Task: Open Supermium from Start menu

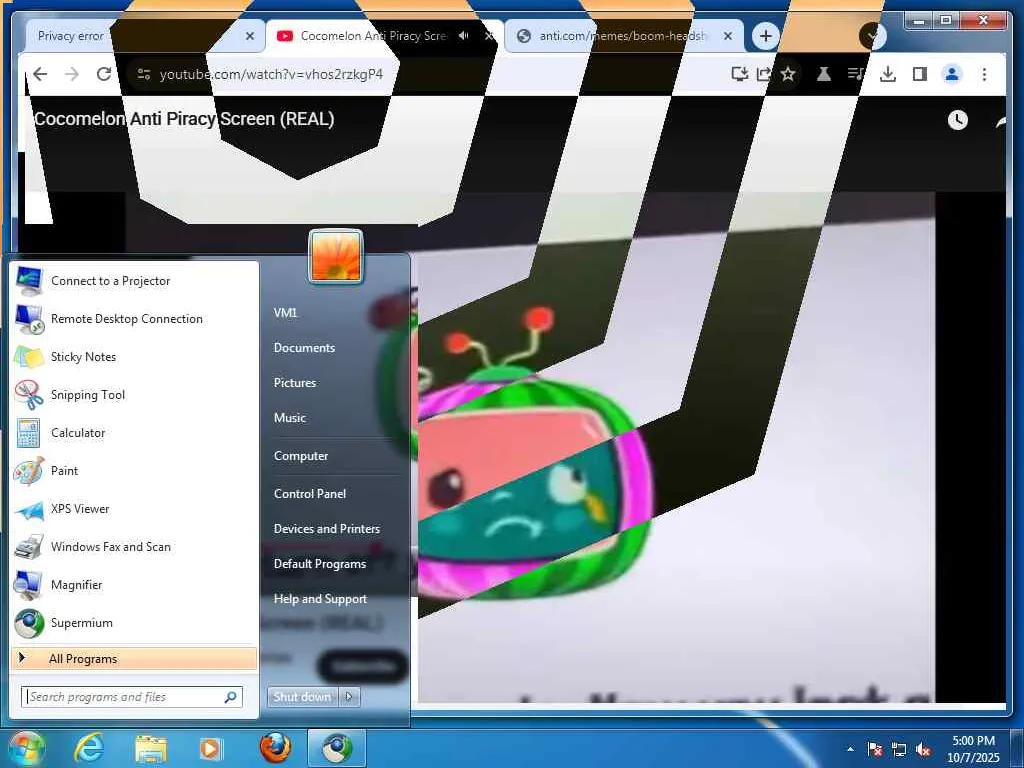Action: (x=134, y=623)
